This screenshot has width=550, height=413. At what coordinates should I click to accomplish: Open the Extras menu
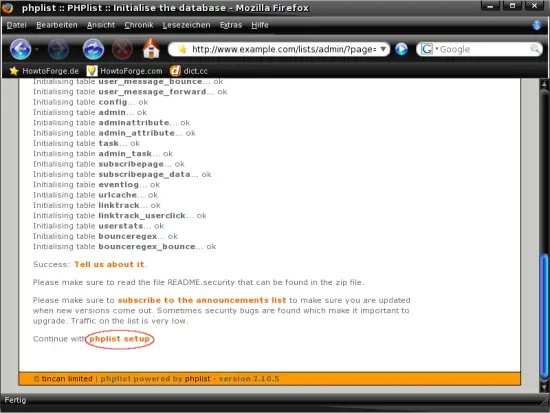(x=231, y=25)
